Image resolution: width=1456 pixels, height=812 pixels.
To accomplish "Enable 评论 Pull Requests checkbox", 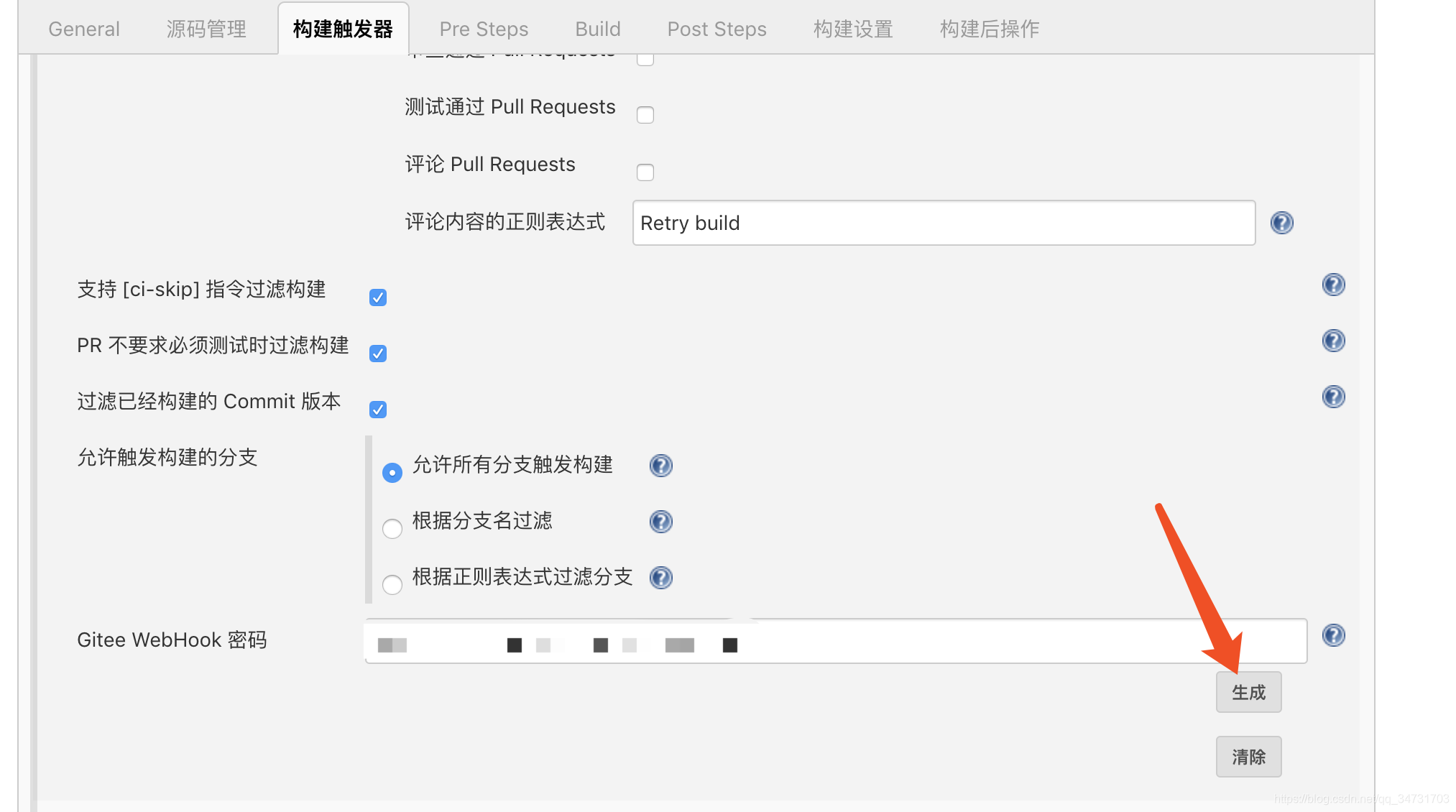I will click(645, 172).
